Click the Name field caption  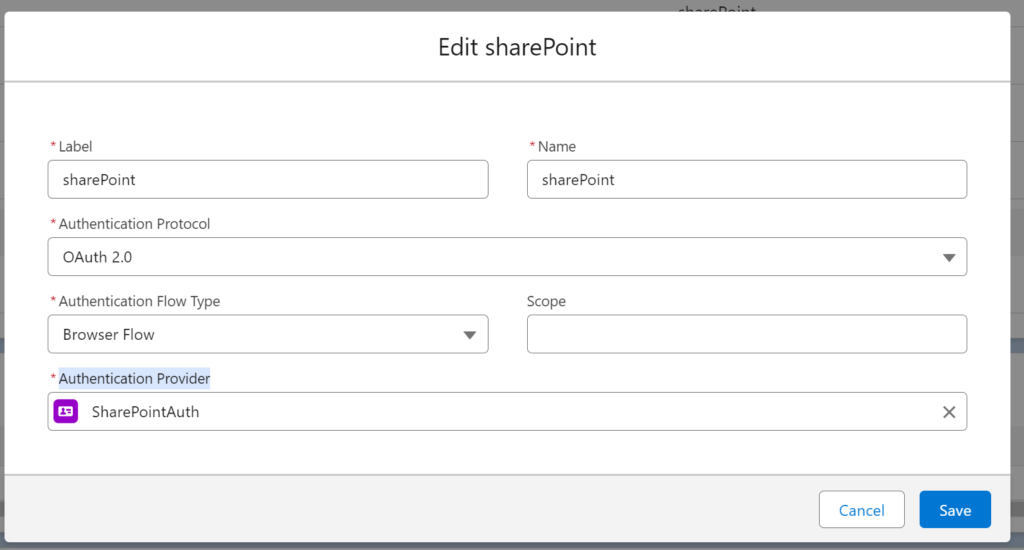(x=556, y=146)
